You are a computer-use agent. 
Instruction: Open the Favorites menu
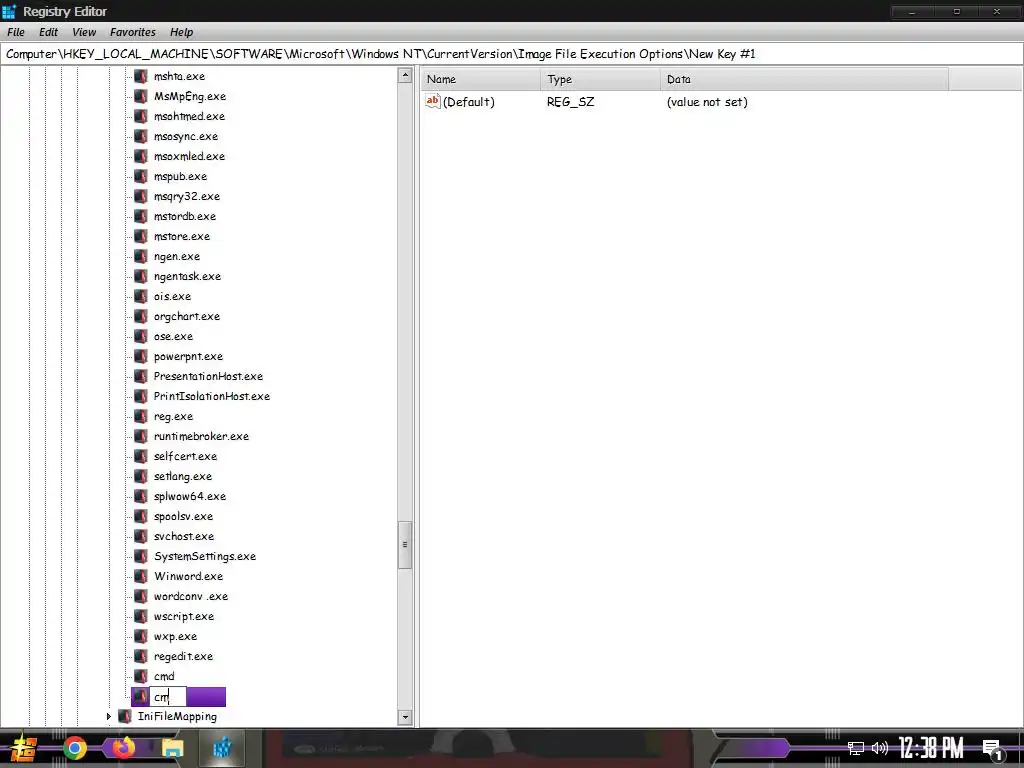click(x=133, y=32)
